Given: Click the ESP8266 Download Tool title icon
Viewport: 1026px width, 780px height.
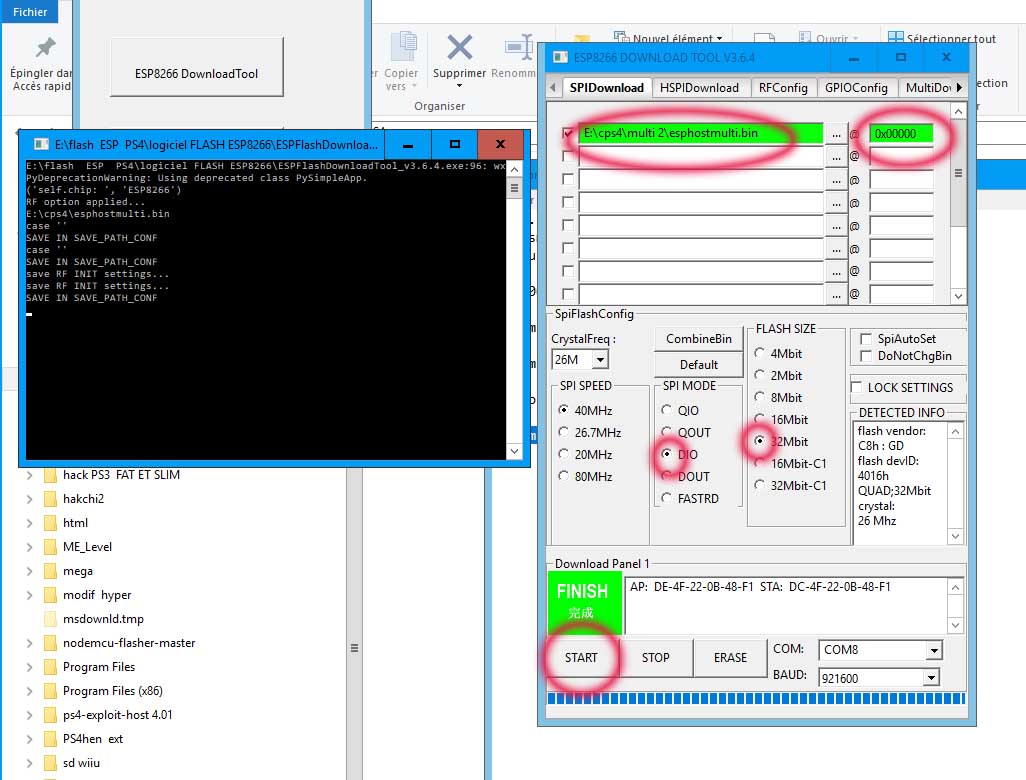Looking at the screenshot, I should point(561,58).
